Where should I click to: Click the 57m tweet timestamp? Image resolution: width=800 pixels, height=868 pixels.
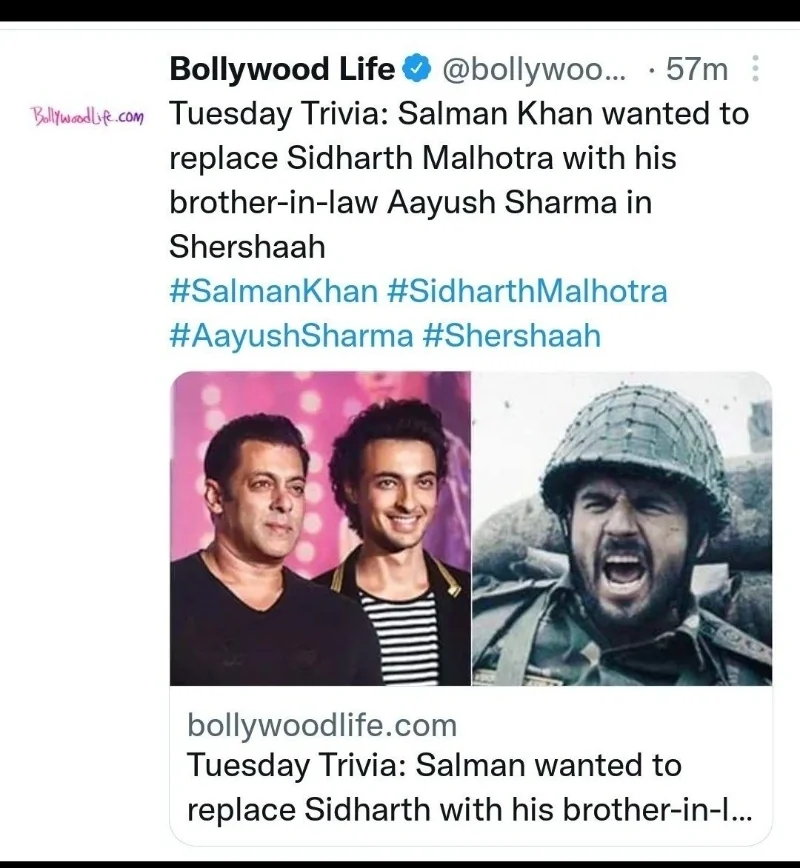pyautogui.click(x=697, y=70)
